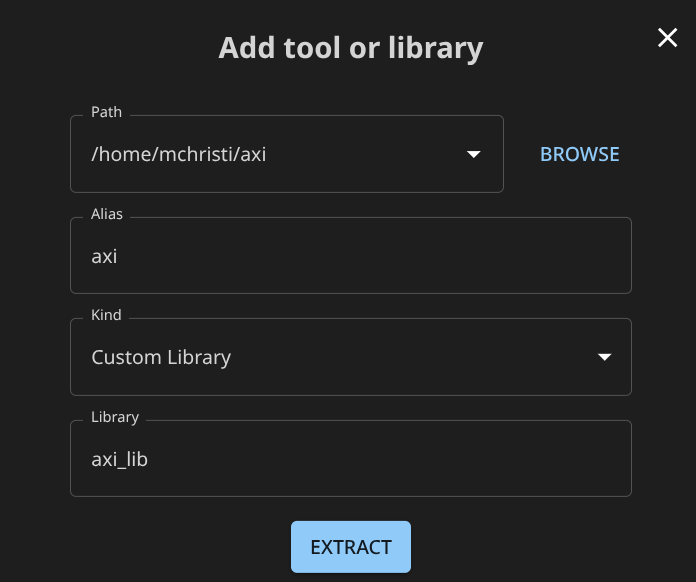Click the Add tool or library title
Screen dimensions: 696x582
pyautogui.click(x=350, y=47)
